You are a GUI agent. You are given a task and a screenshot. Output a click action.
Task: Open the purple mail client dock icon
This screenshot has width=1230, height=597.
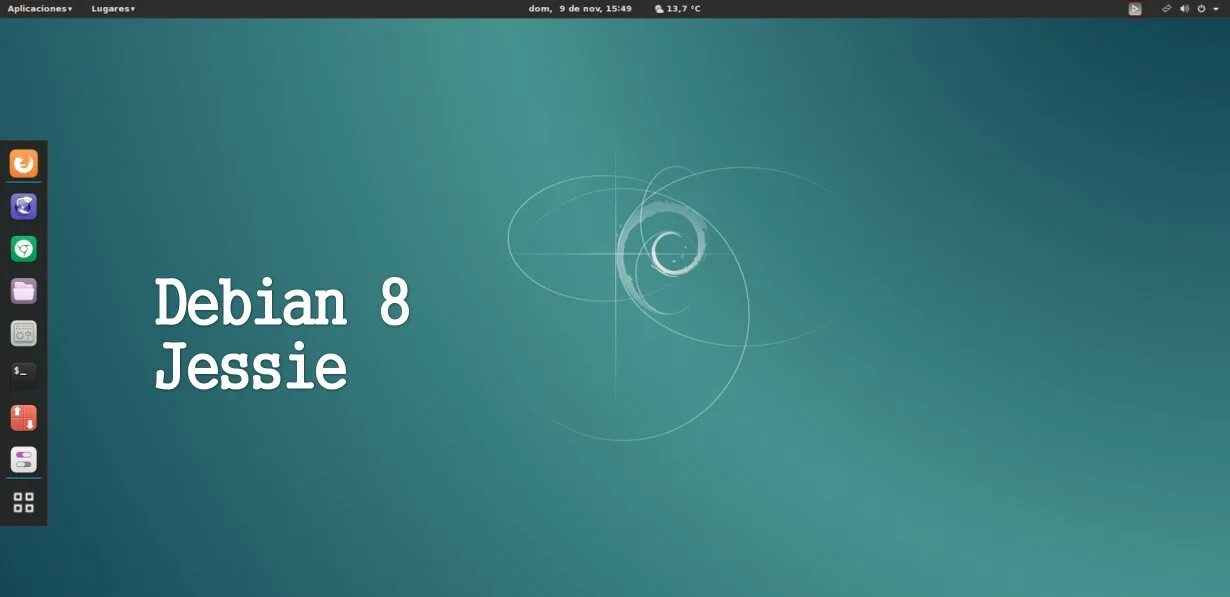click(24, 207)
